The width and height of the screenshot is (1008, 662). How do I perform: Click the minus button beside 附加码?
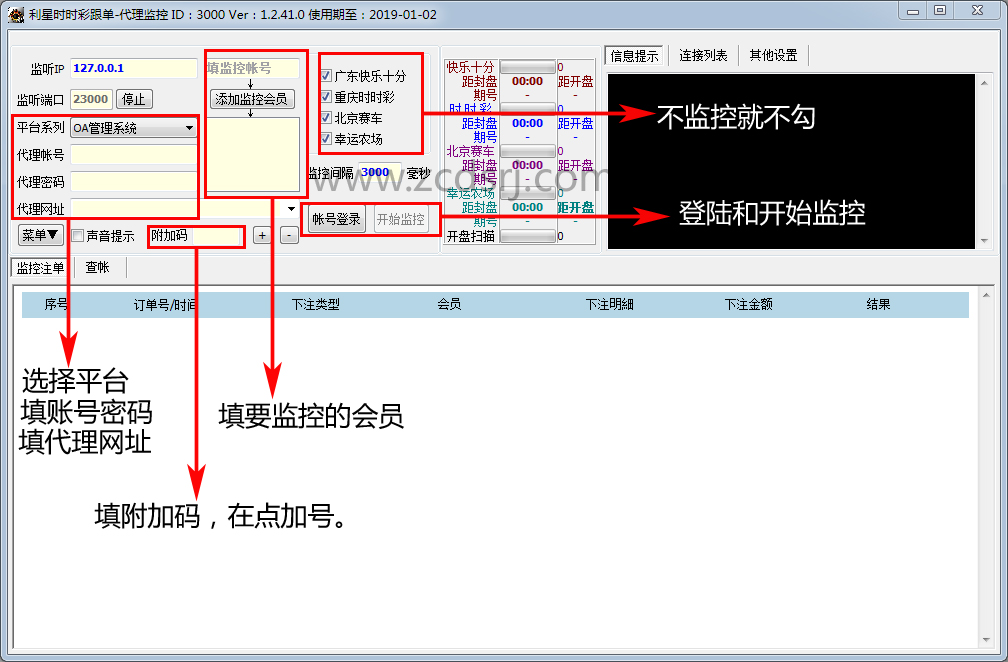289,236
